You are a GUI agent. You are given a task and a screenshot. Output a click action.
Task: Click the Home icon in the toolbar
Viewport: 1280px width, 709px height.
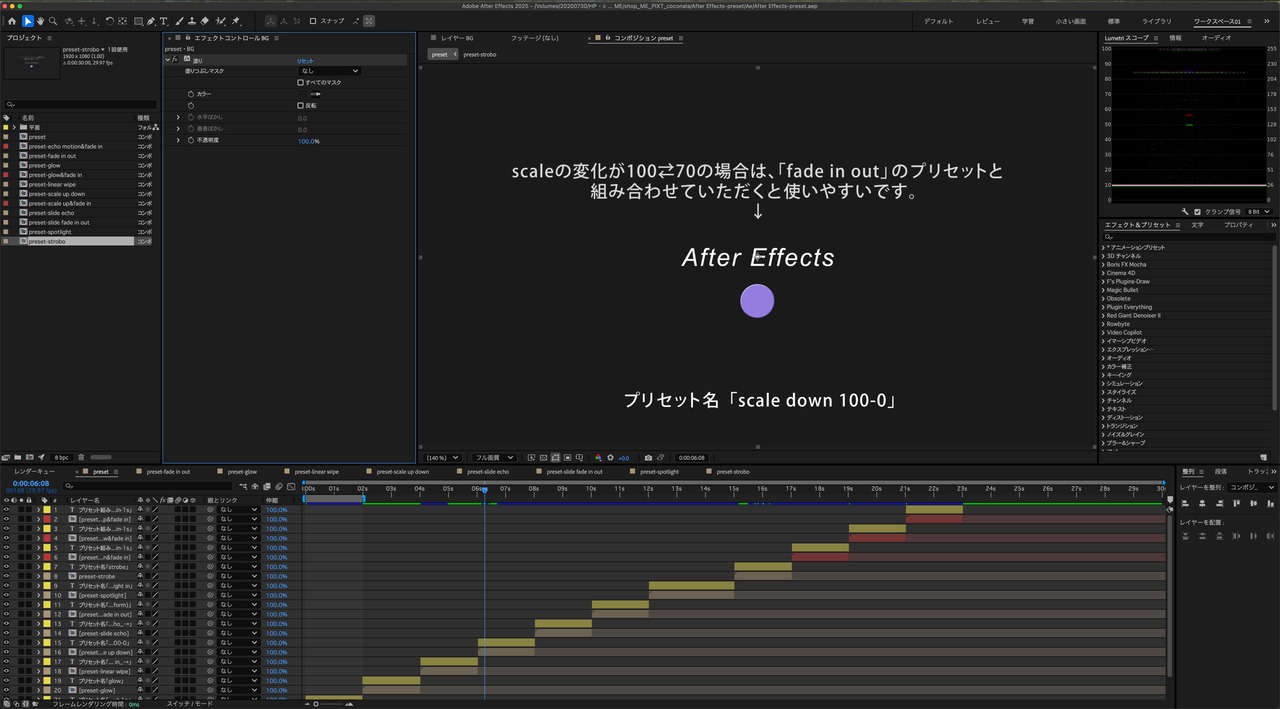pyautogui.click(x=12, y=21)
